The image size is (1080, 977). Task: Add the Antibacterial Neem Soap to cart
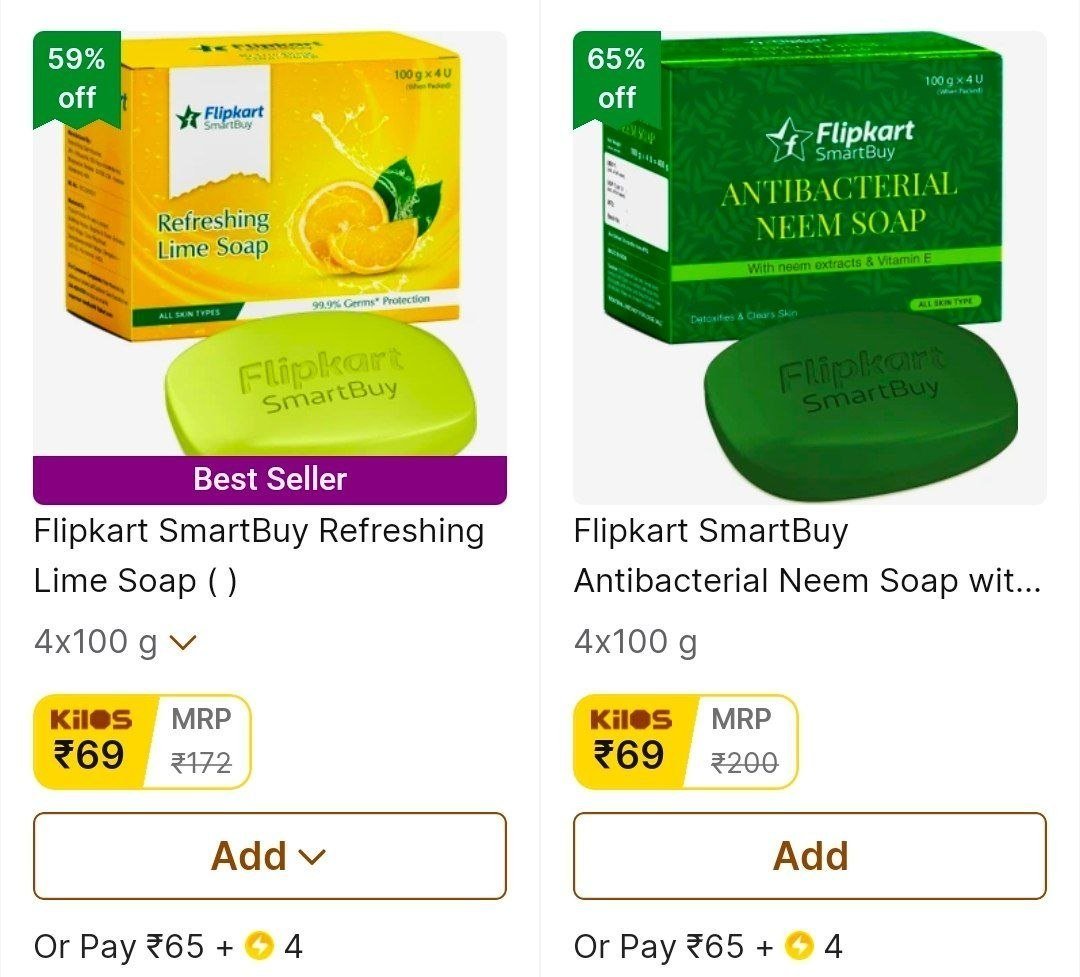810,856
